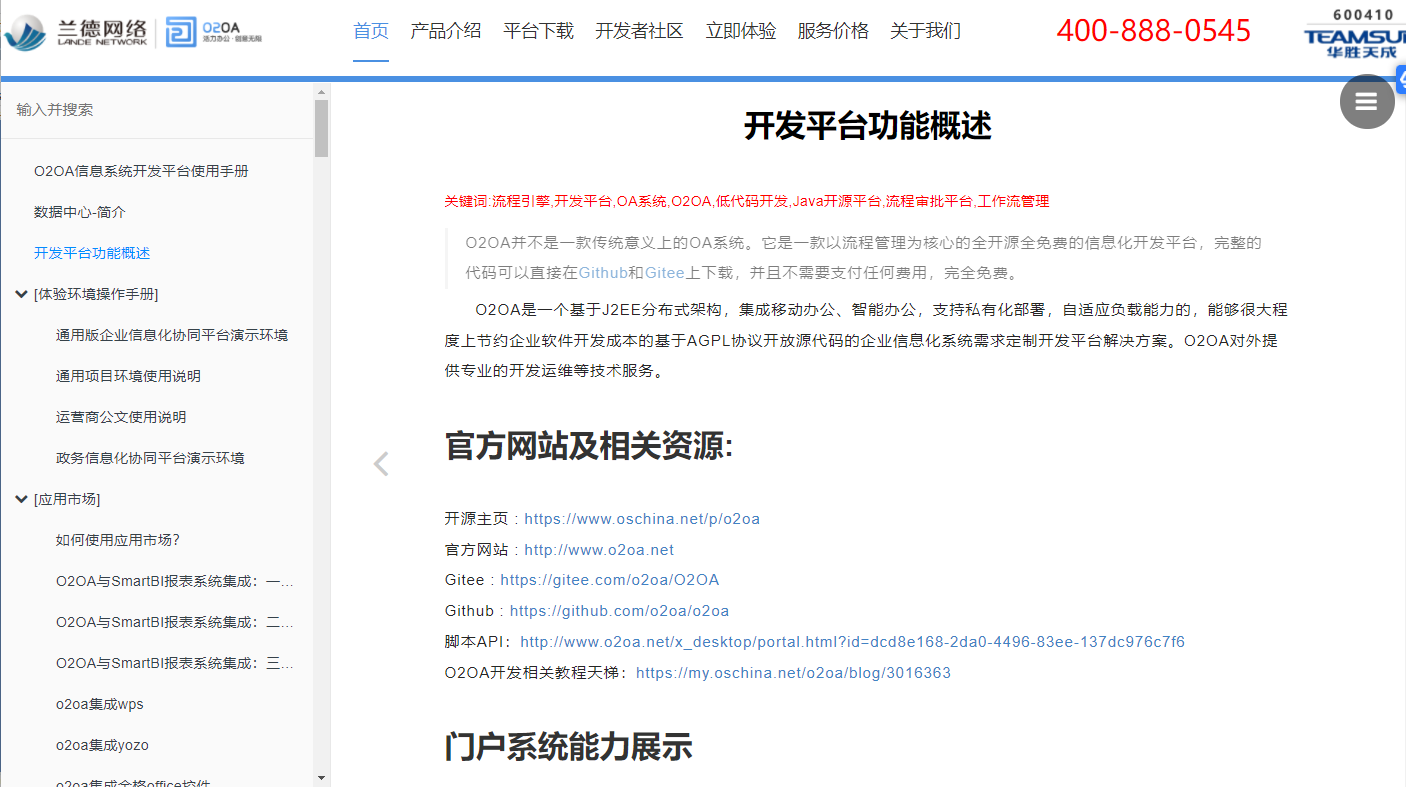Open 开发者社区 in the navigation bar
This screenshot has height=787, width=1406.
[x=639, y=31]
